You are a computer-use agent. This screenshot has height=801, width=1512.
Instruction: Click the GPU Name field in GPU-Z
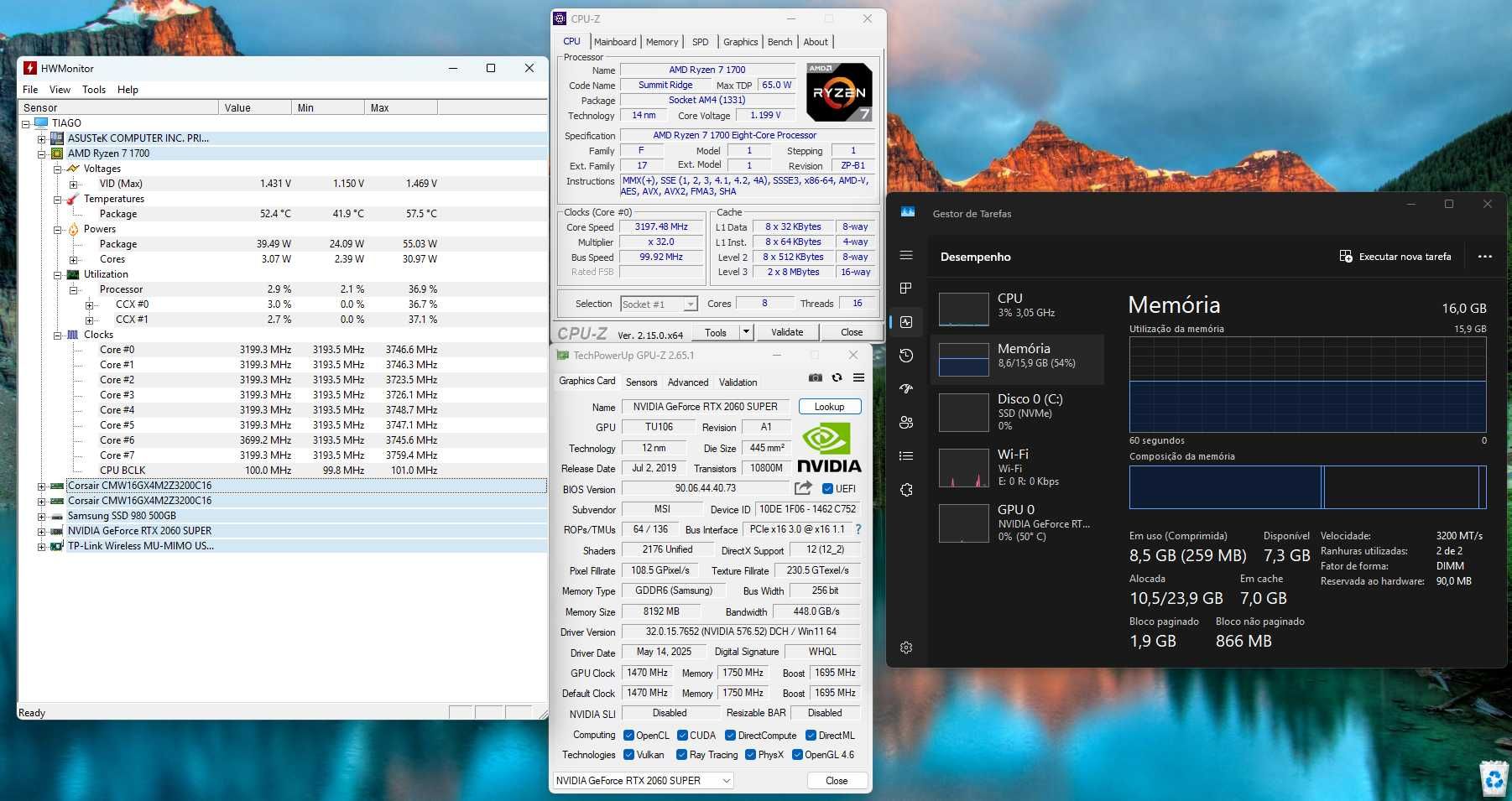(x=706, y=407)
